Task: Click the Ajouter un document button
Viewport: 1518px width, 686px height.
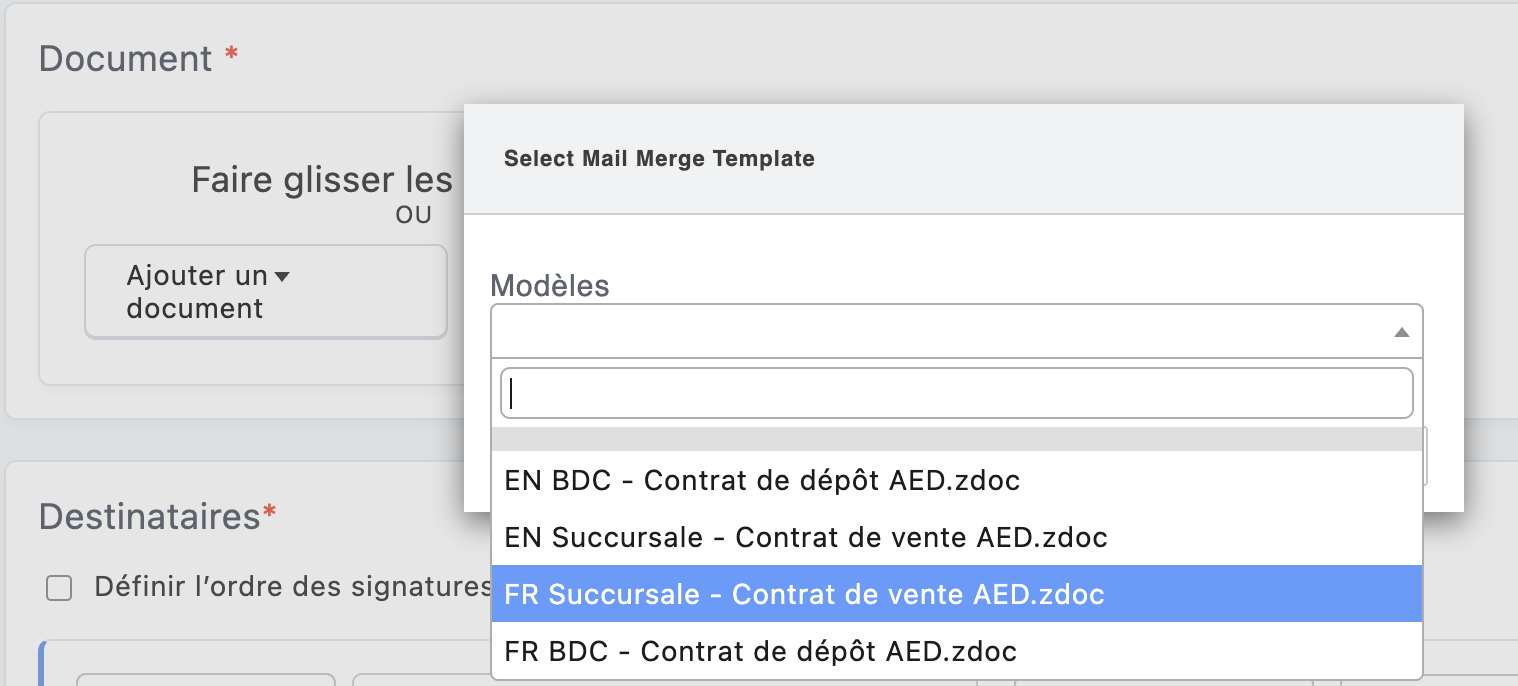Action: (x=198, y=291)
